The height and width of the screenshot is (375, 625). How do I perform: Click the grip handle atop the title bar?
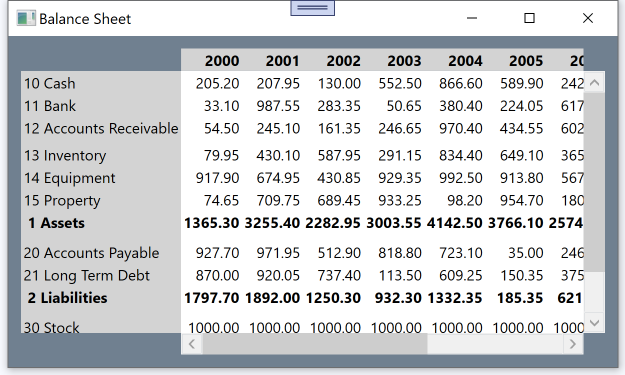click(x=312, y=8)
